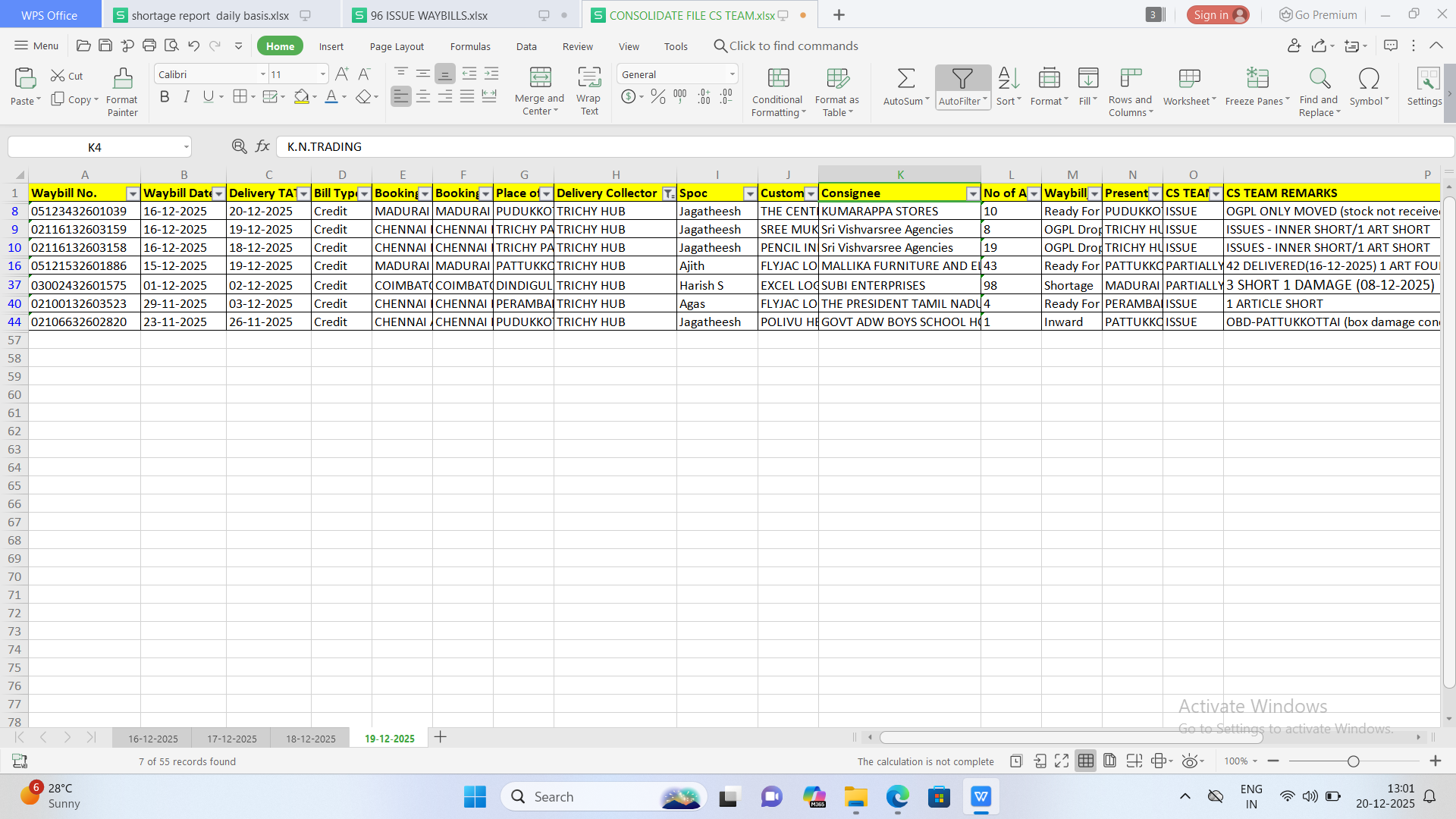1456x819 pixels.
Task: Click the Find and Replace magnifier icon
Action: coord(1319,79)
